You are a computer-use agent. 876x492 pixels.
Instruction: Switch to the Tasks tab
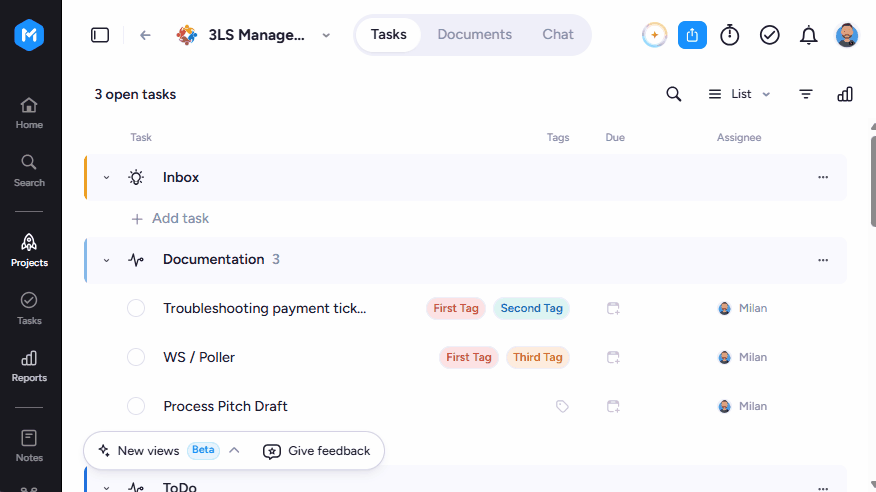[x=388, y=35]
